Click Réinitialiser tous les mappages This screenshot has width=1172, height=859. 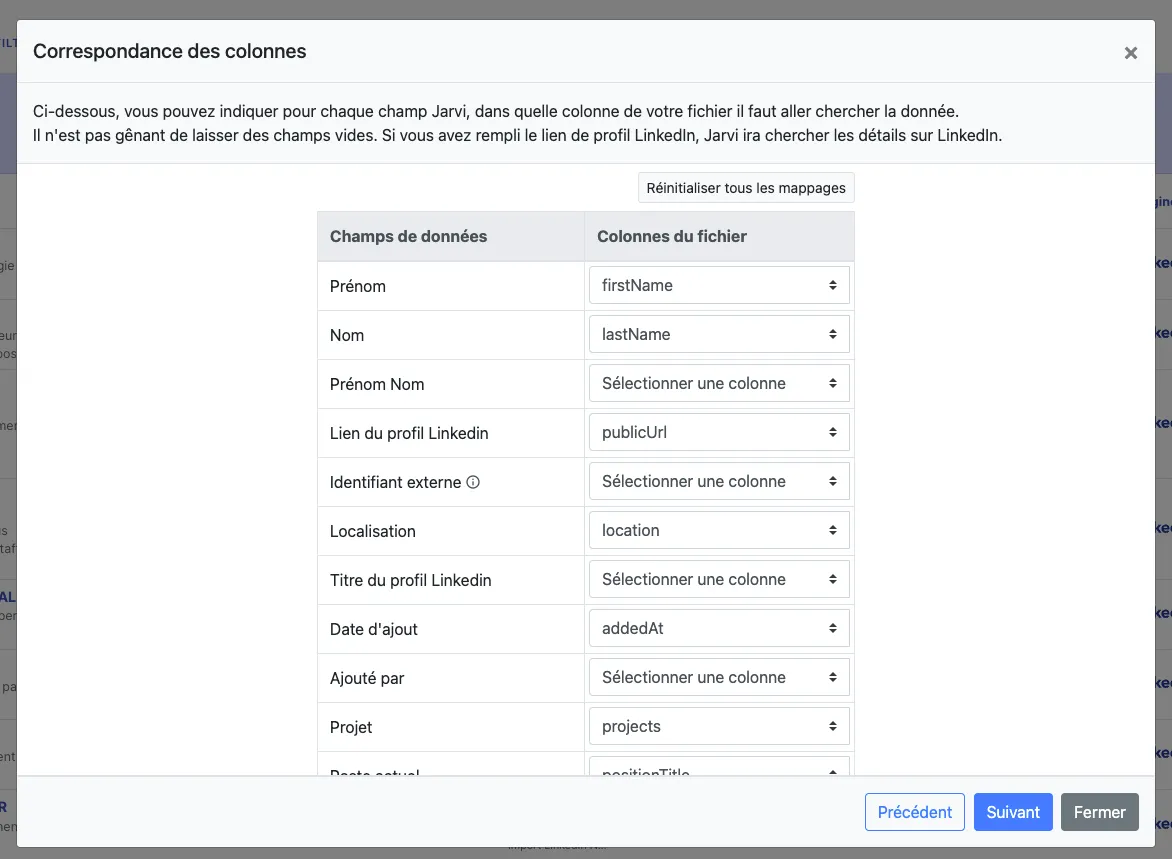746,187
